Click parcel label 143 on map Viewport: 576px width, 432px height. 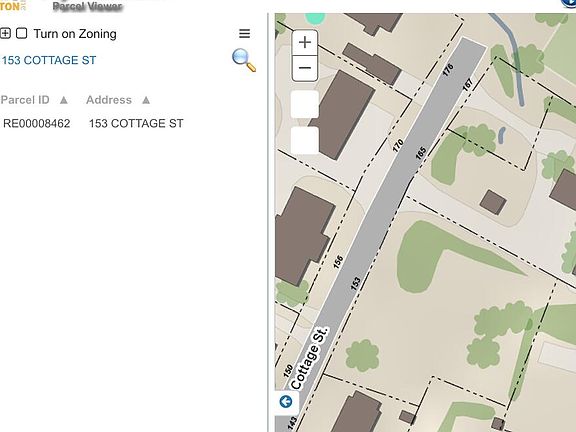tap(292, 423)
